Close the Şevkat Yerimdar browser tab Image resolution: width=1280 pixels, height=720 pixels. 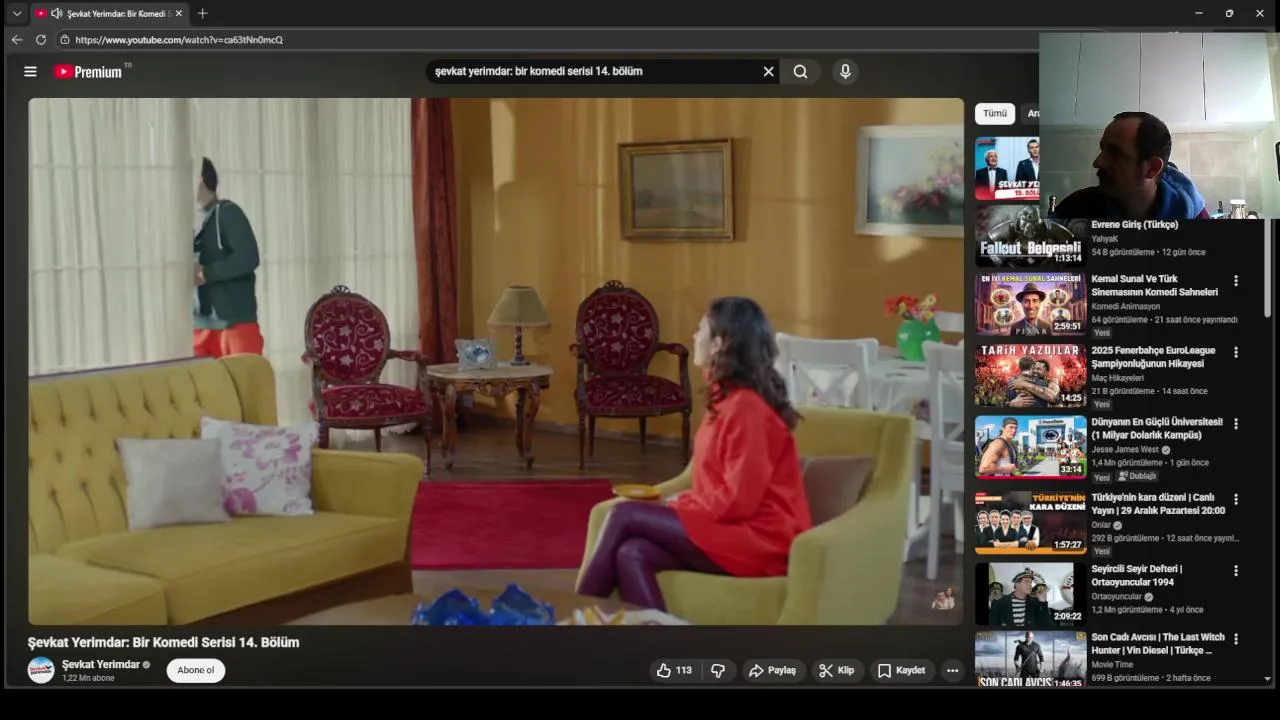(x=179, y=13)
